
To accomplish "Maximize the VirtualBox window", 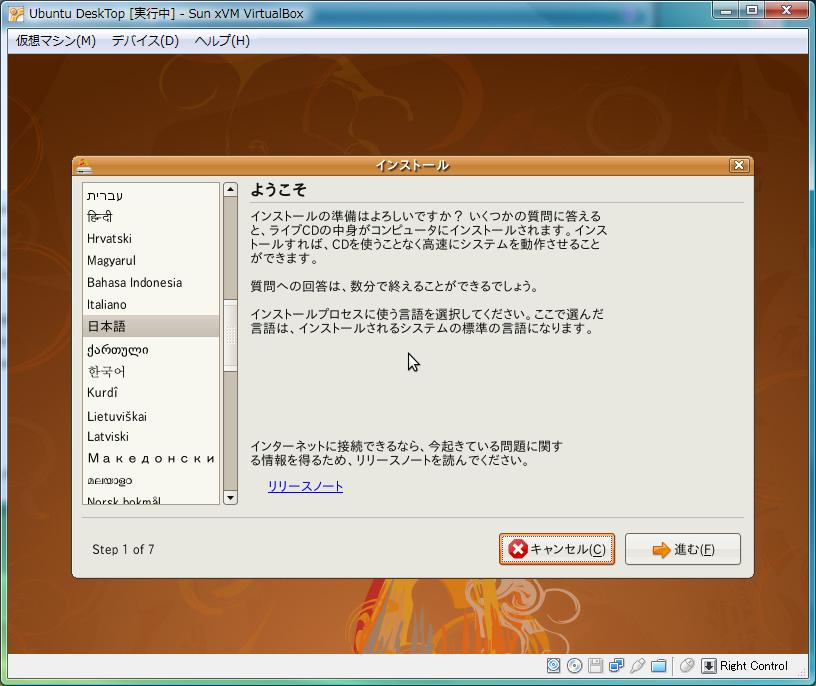I will point(752,10).
